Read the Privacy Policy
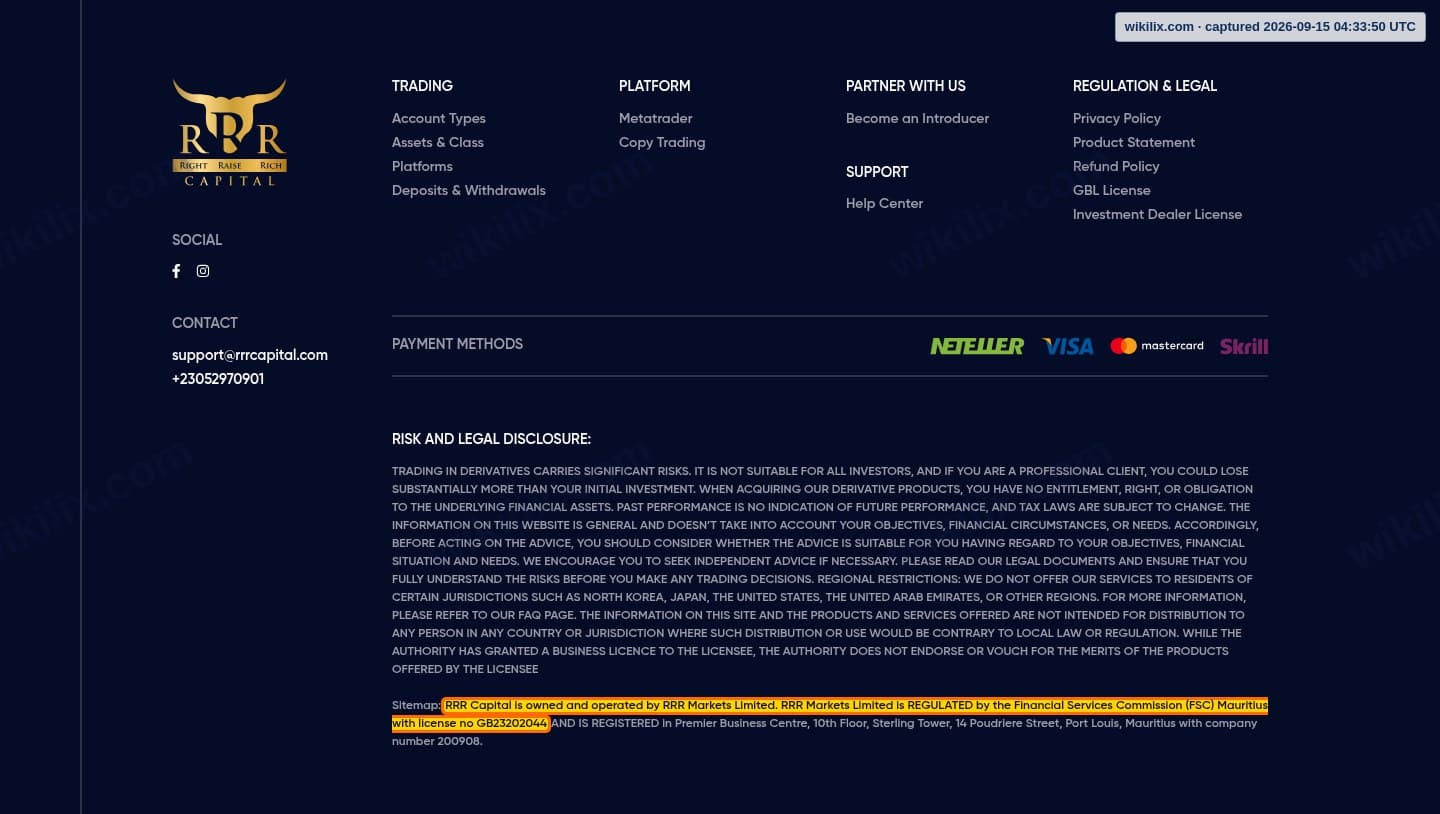This screenshot has width=1440, height=814. pyautogui.click(x=1117, y=118)
